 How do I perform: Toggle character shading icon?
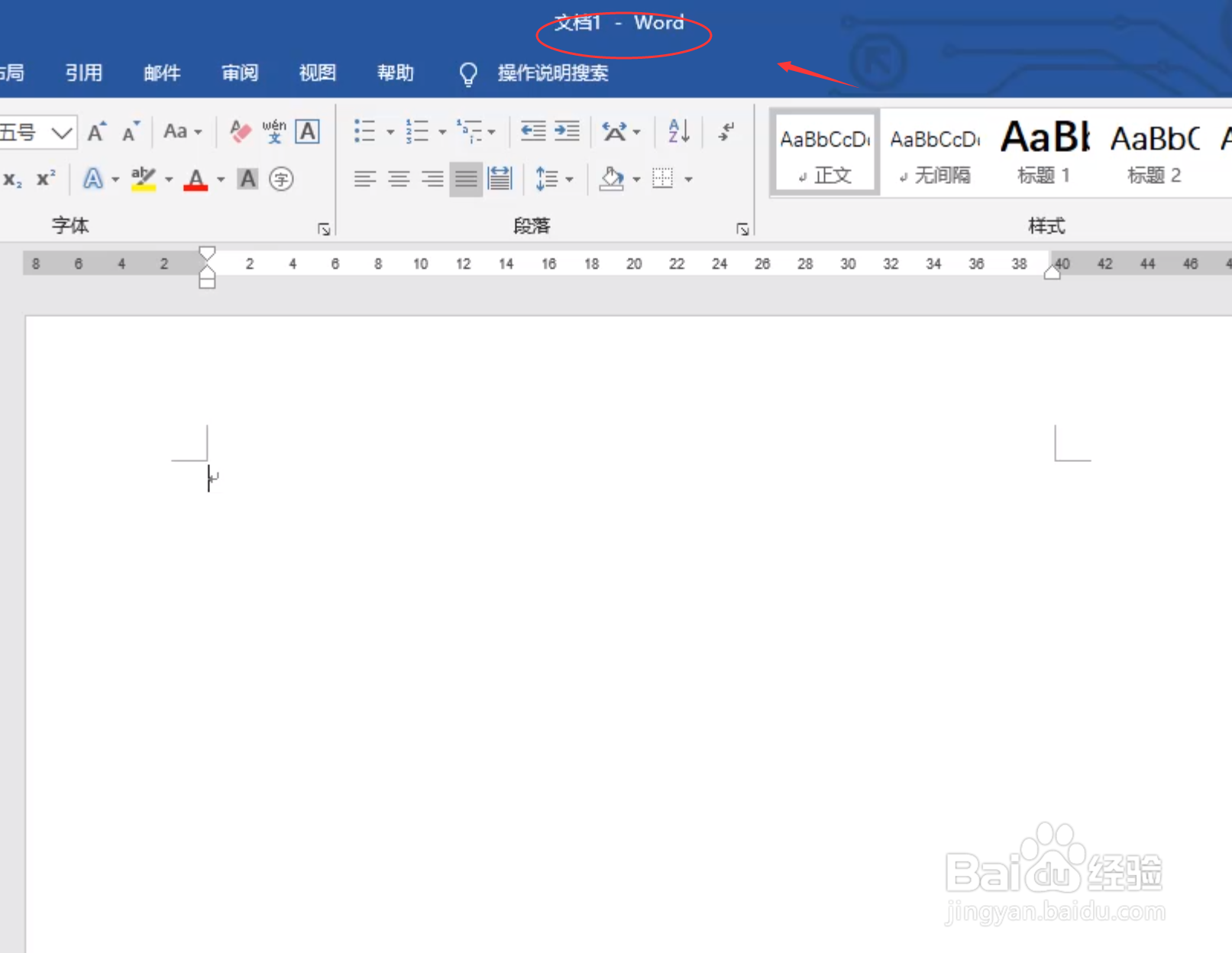tap(247, 179)
